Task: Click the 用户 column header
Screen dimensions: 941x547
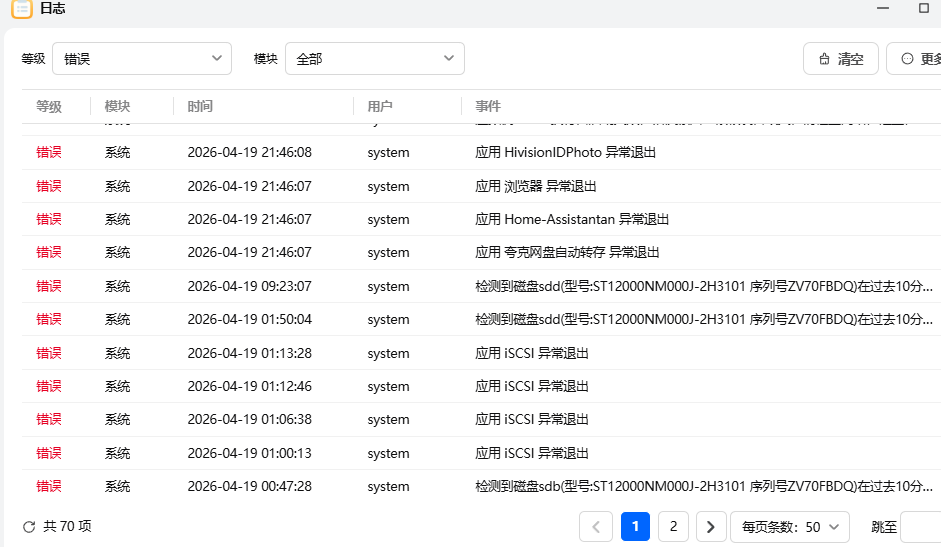Action: pos(380,107)
